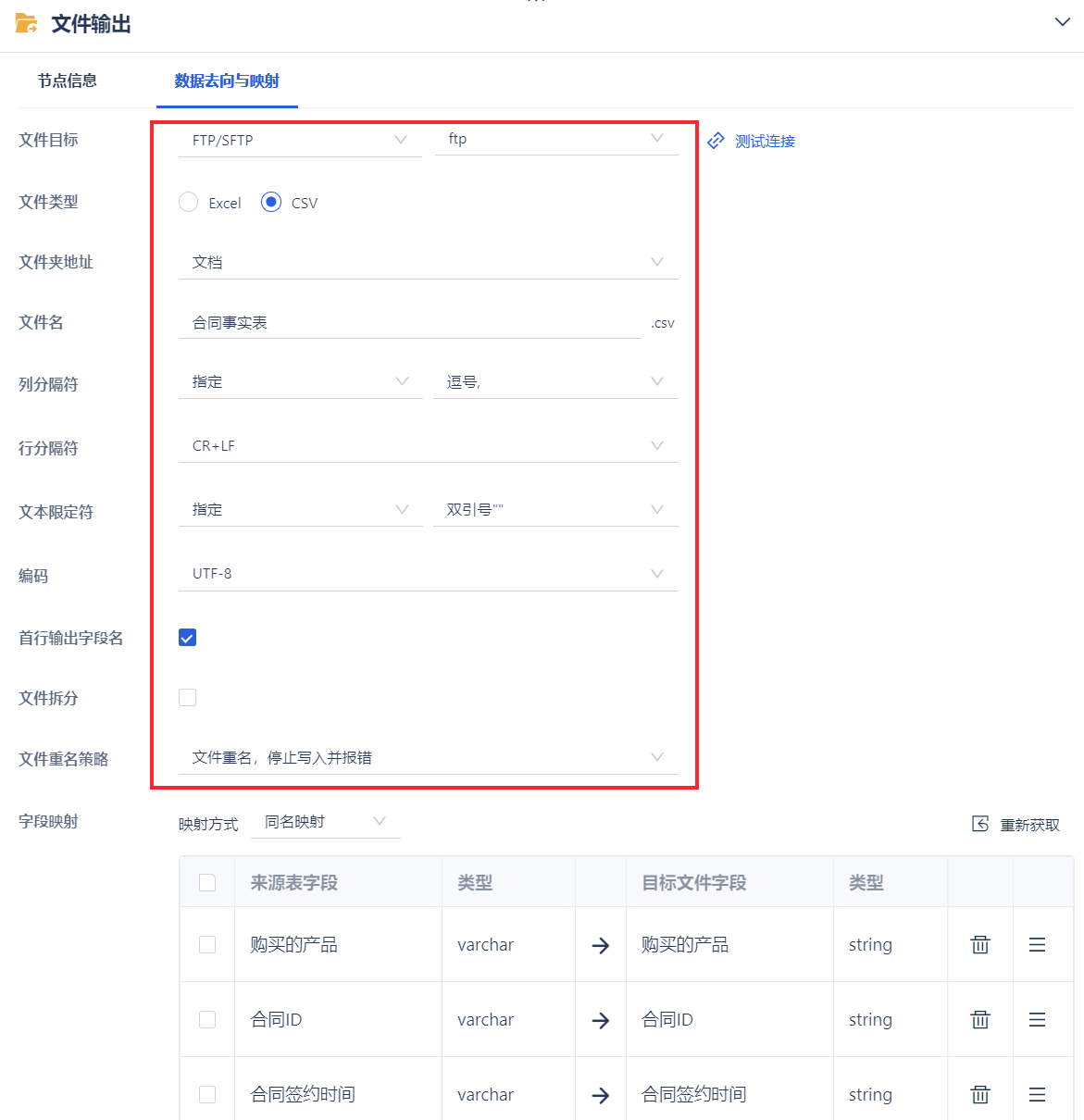Screen dimensions: 1084x1120
Task: Click the mapping arrow in 购买的产品 row
Action: pyautogui.click(x=601, y=945)
